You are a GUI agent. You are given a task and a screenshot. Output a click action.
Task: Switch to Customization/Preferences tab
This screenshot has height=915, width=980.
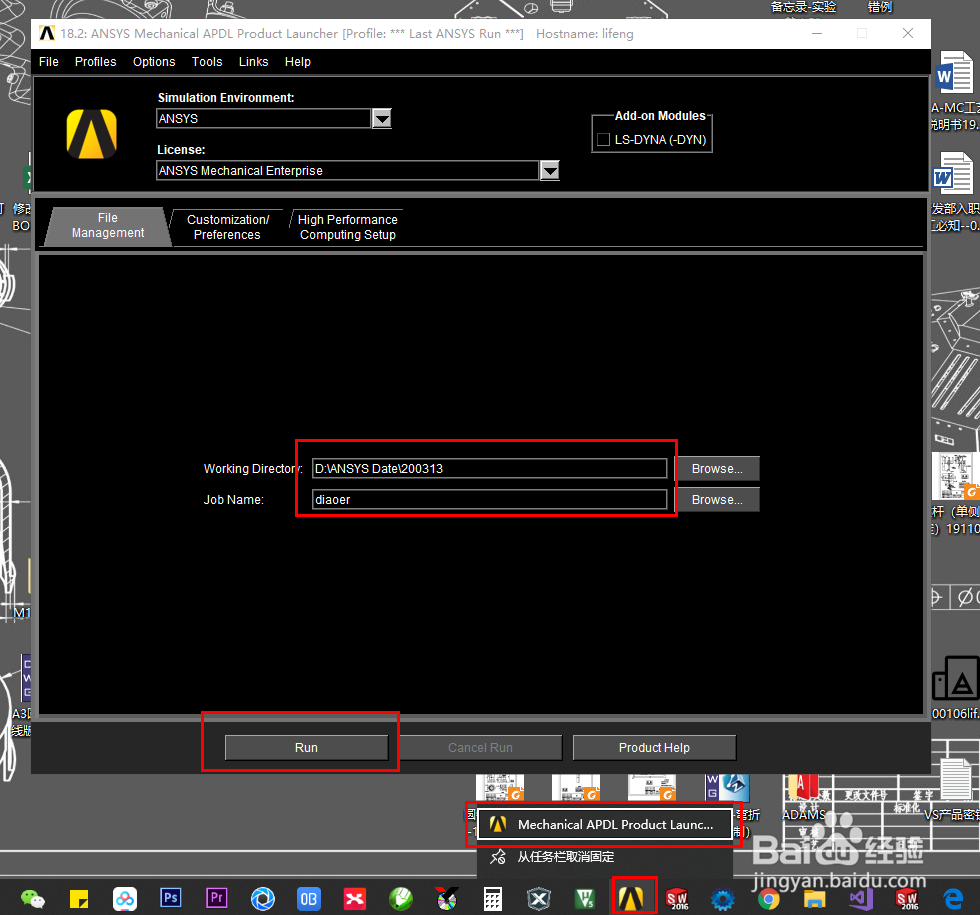[228, 227]
